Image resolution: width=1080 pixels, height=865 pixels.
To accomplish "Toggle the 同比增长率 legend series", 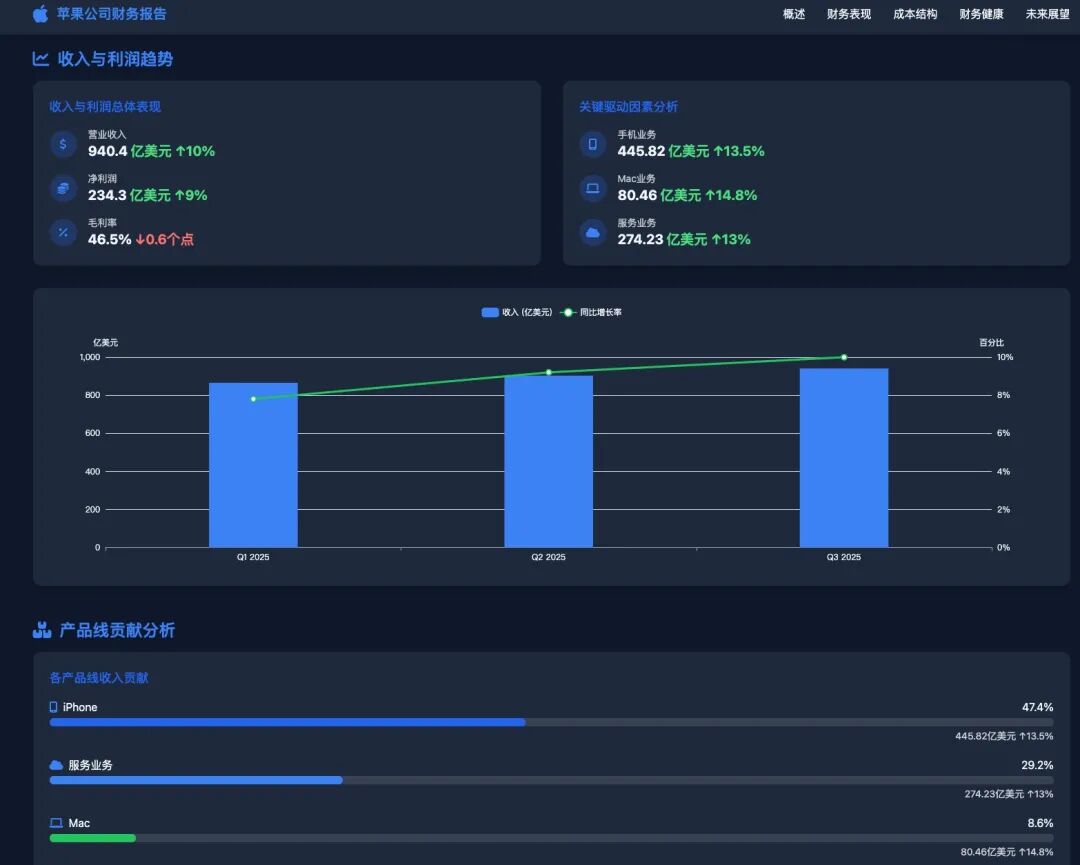I will tap(591, 313).
